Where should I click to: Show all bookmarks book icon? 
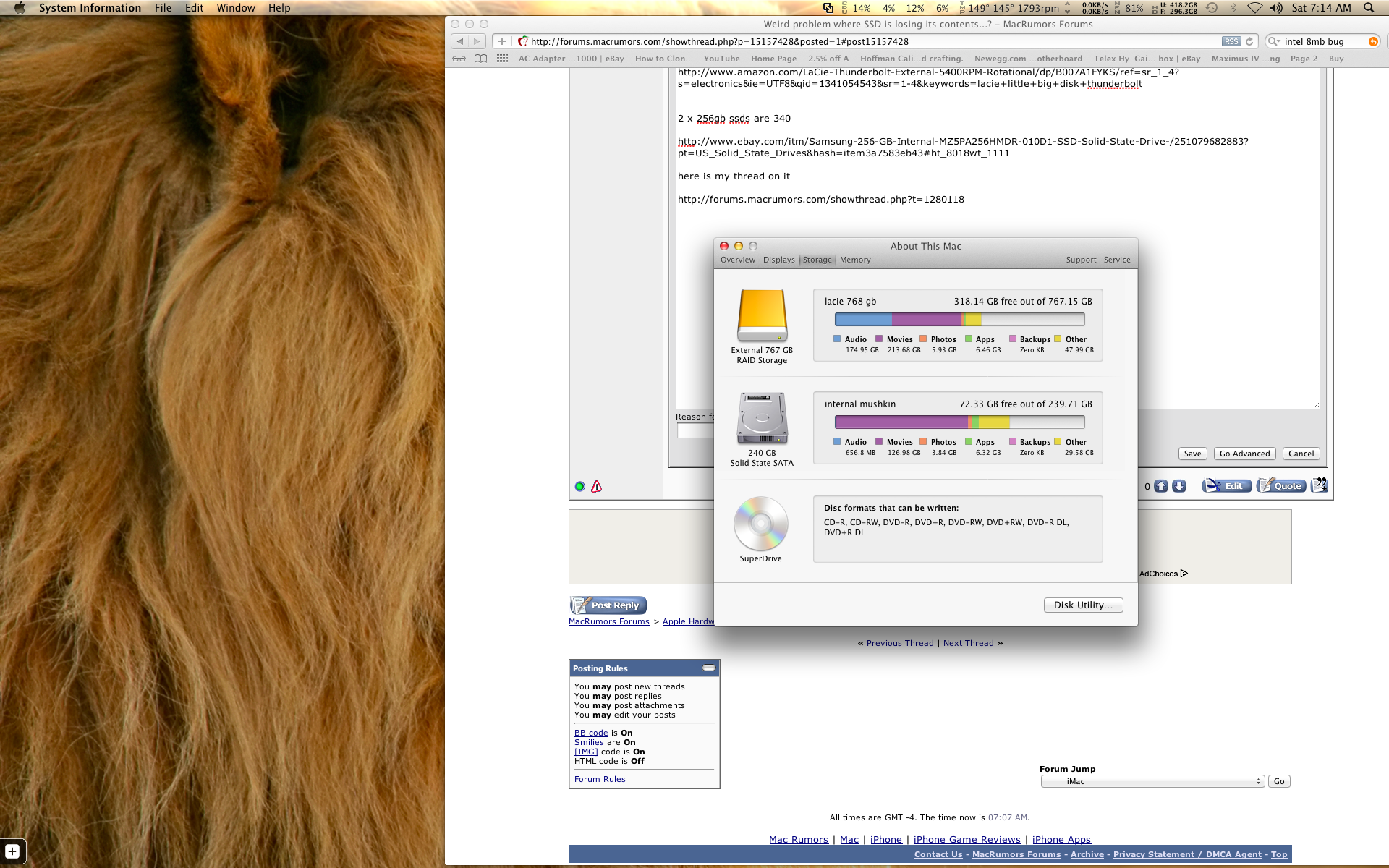pyautogui.click(x=480, y=59)
